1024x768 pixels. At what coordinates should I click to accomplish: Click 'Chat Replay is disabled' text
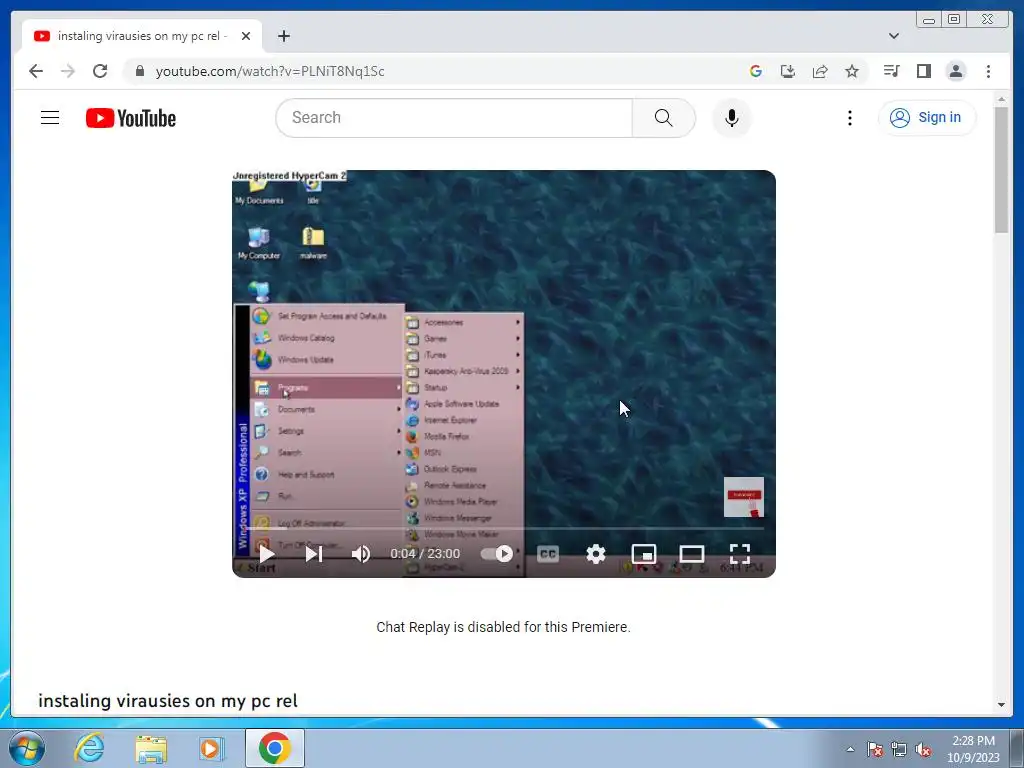[x=504, y=627]
